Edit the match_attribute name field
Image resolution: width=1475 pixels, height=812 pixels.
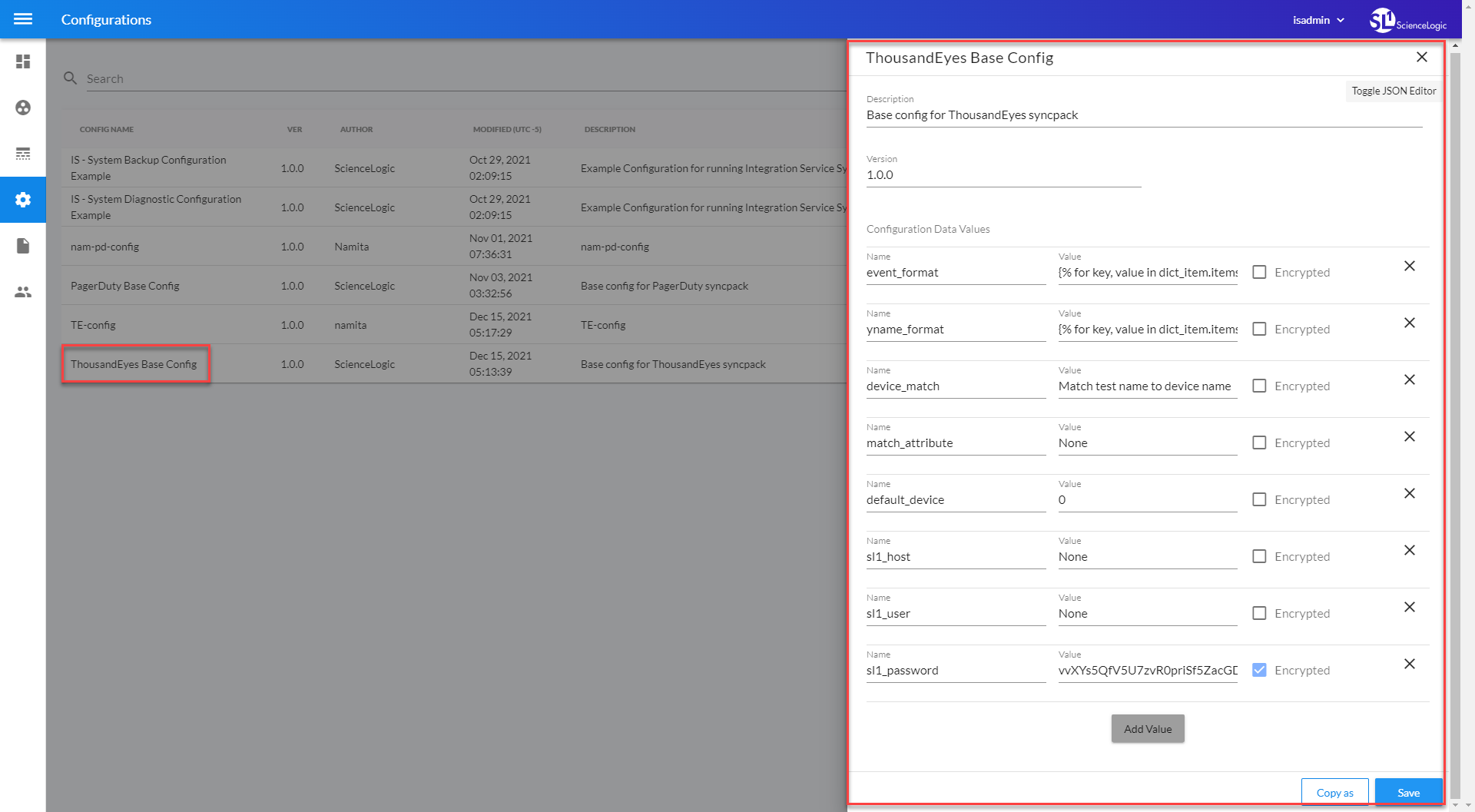(956, 443)
